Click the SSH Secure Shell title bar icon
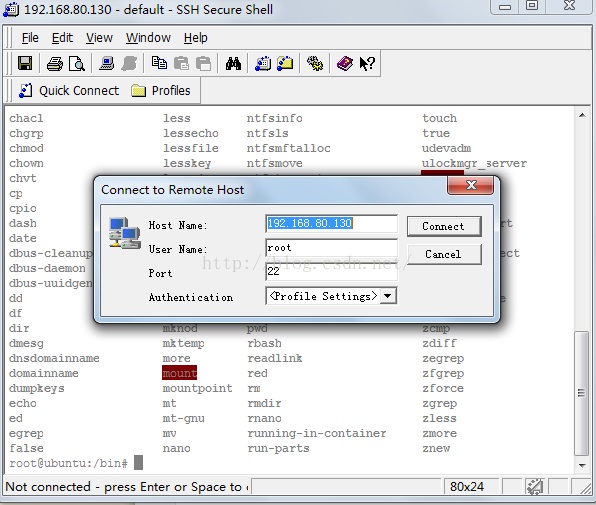Viewport: 596px width, 505px height. (10, 9)
